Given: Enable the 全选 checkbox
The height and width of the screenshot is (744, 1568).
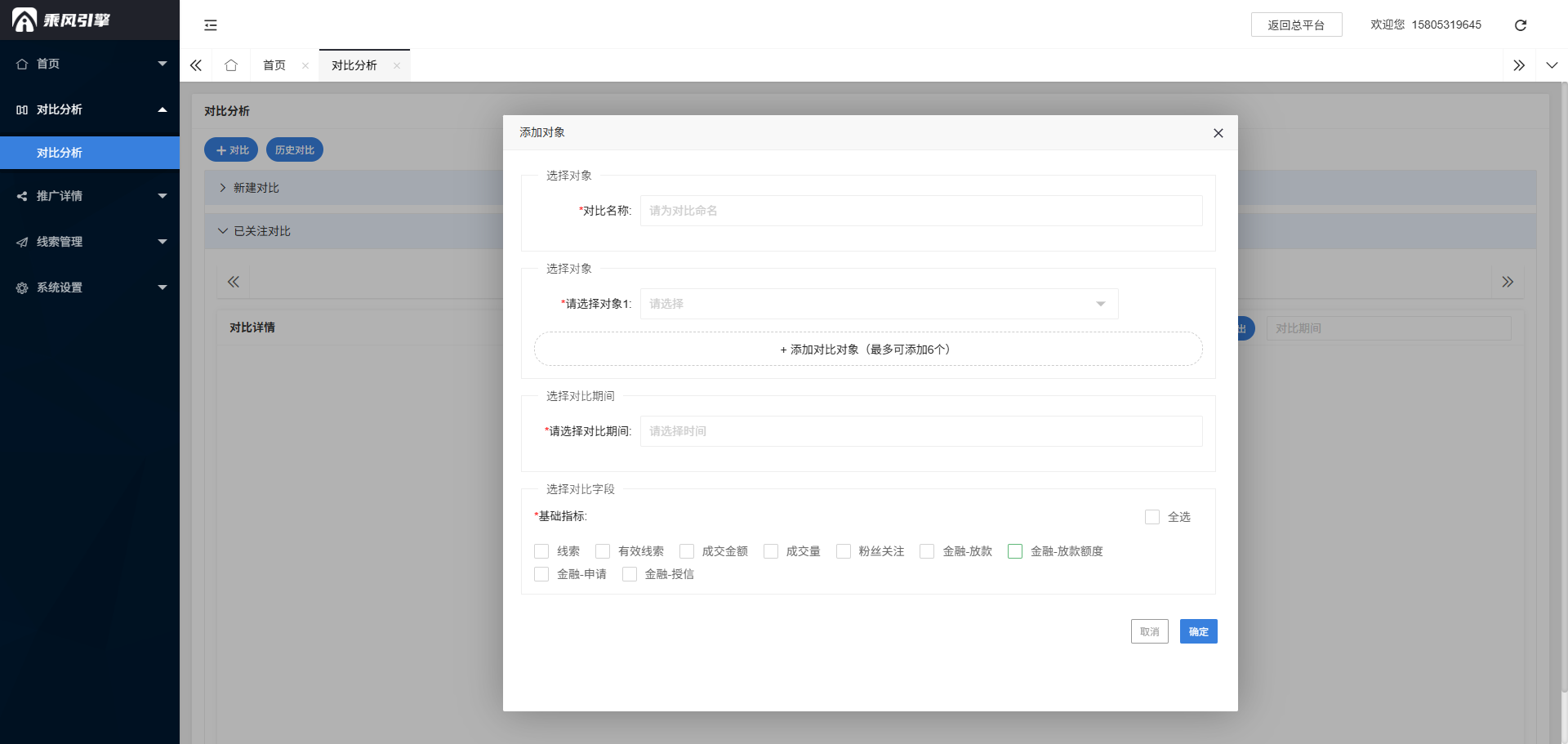Looking at the screenshot, I should tap(1152, 517).
